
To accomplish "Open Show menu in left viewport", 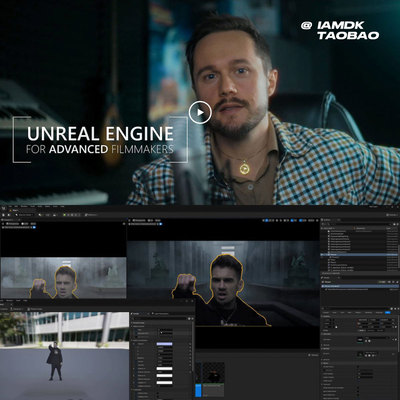I will [33, 224].
